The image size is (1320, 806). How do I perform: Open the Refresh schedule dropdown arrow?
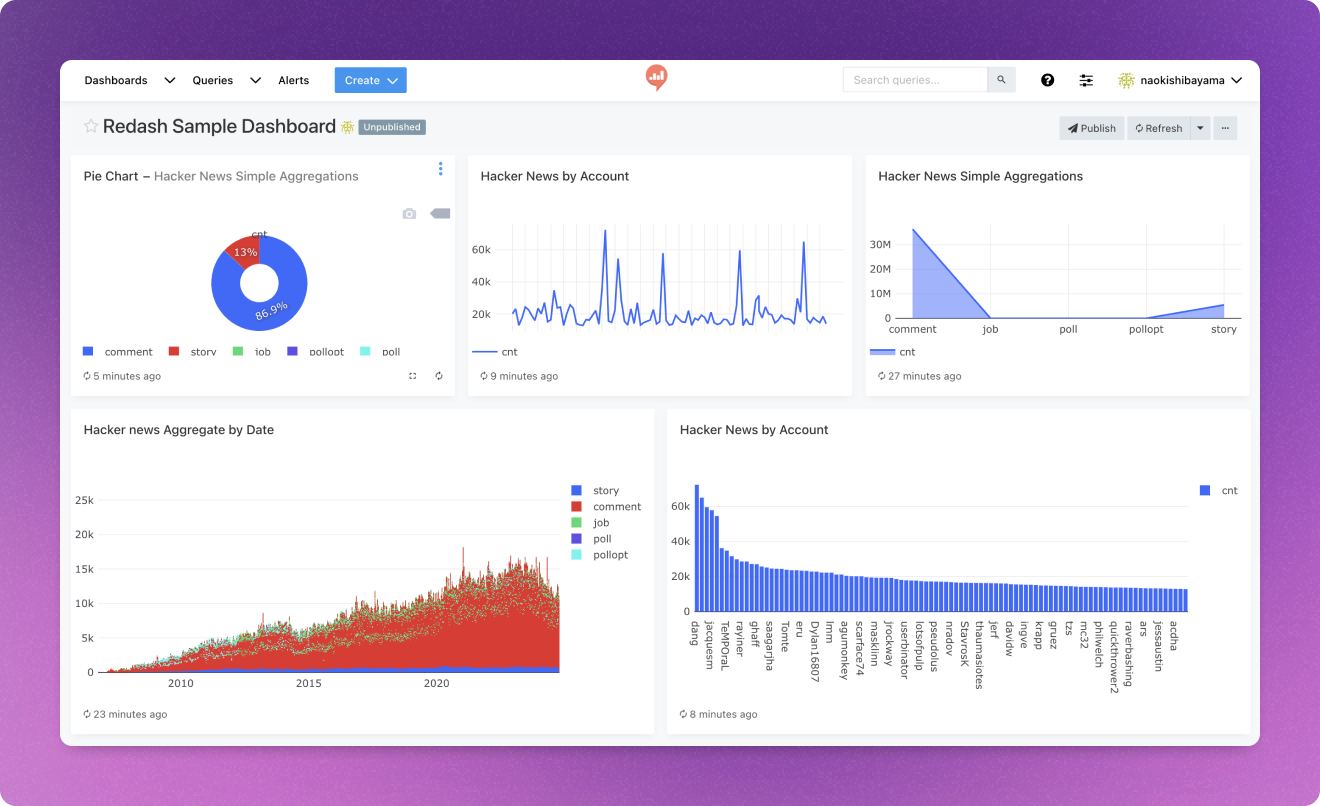point(1200,128)
